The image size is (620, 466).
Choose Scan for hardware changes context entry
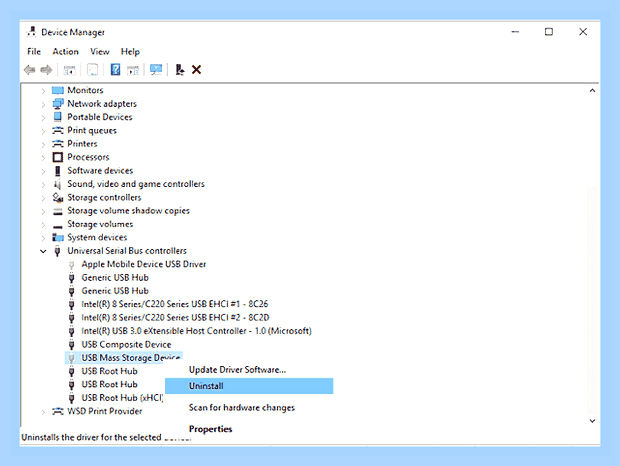242,408
